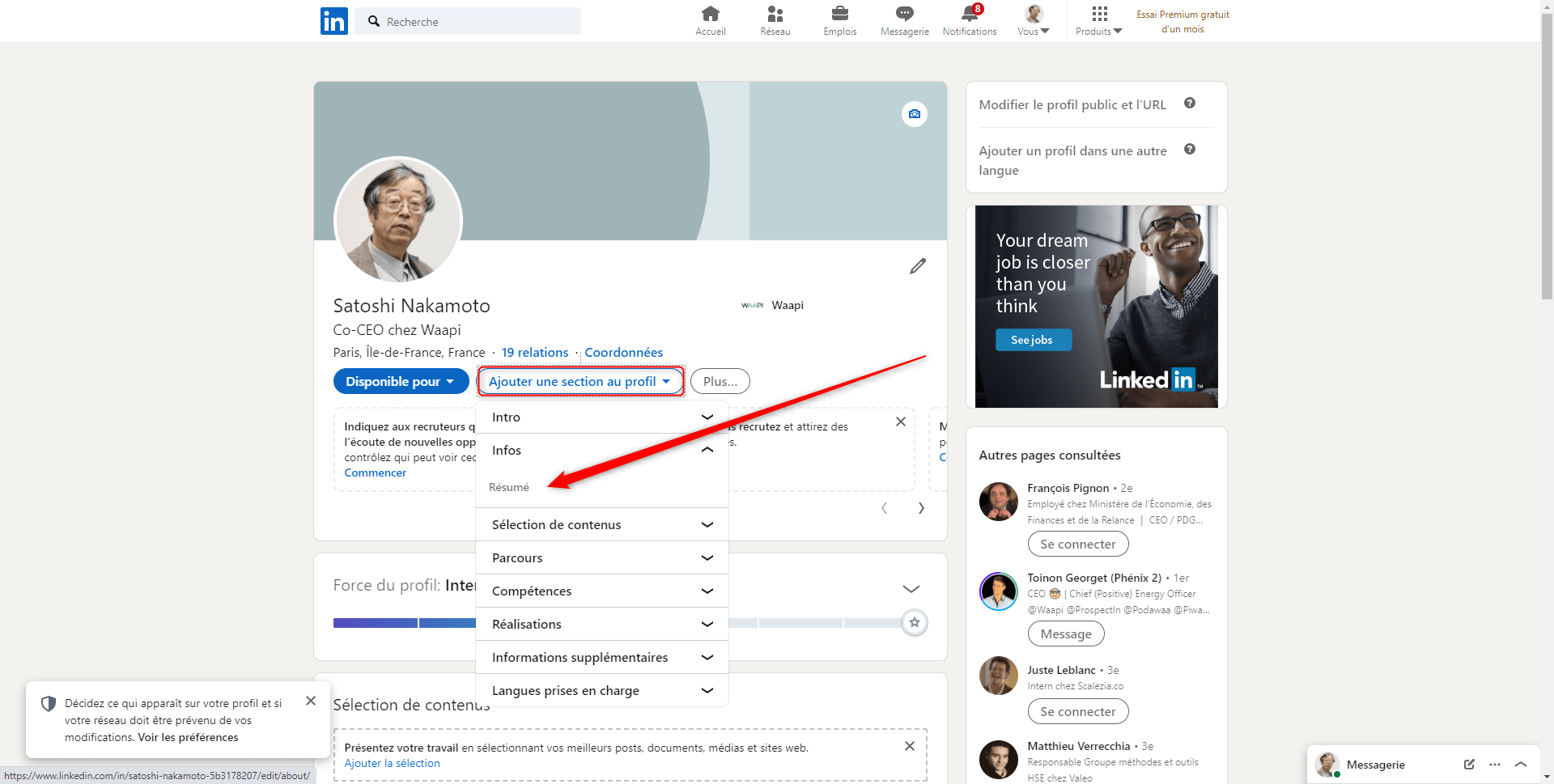Click inside the Recherche search field

point(468,21)
